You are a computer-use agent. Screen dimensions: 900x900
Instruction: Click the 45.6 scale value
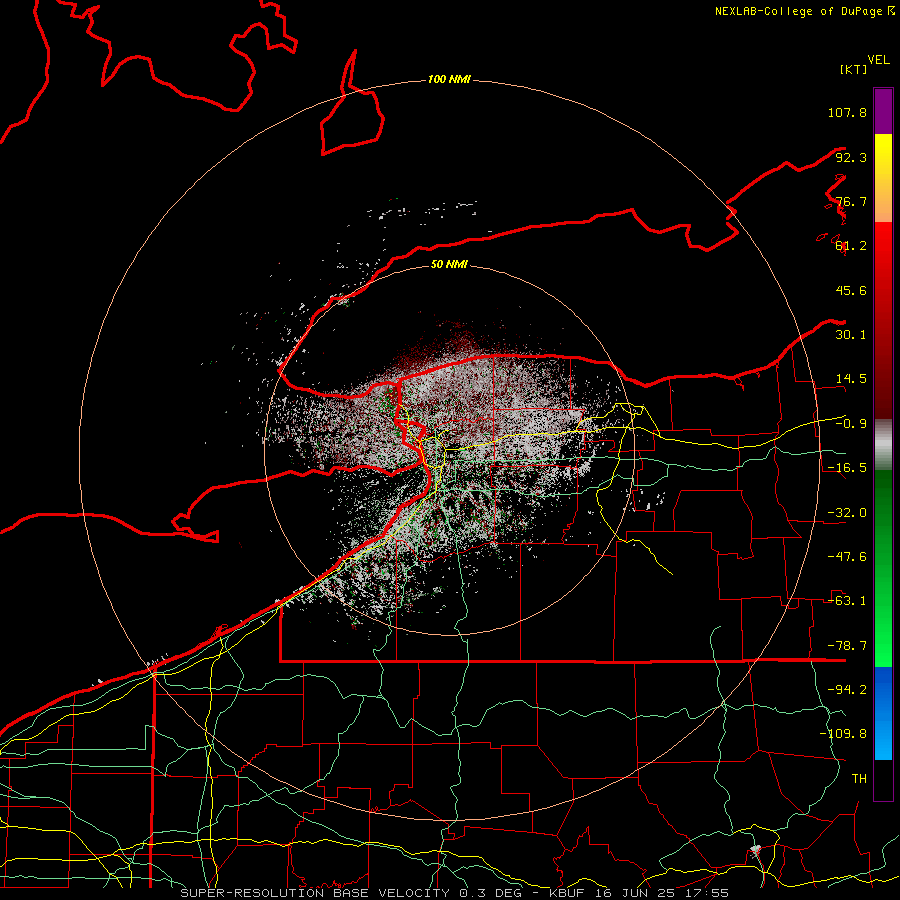851,290
